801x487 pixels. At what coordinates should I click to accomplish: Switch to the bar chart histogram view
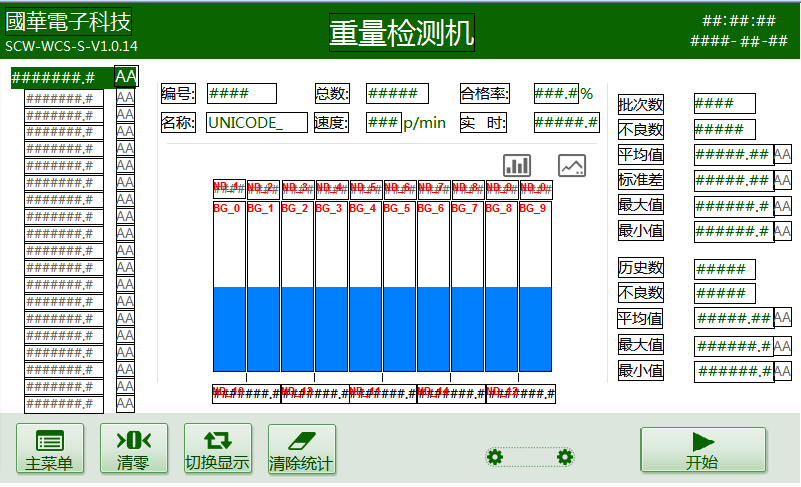point(517,166)
